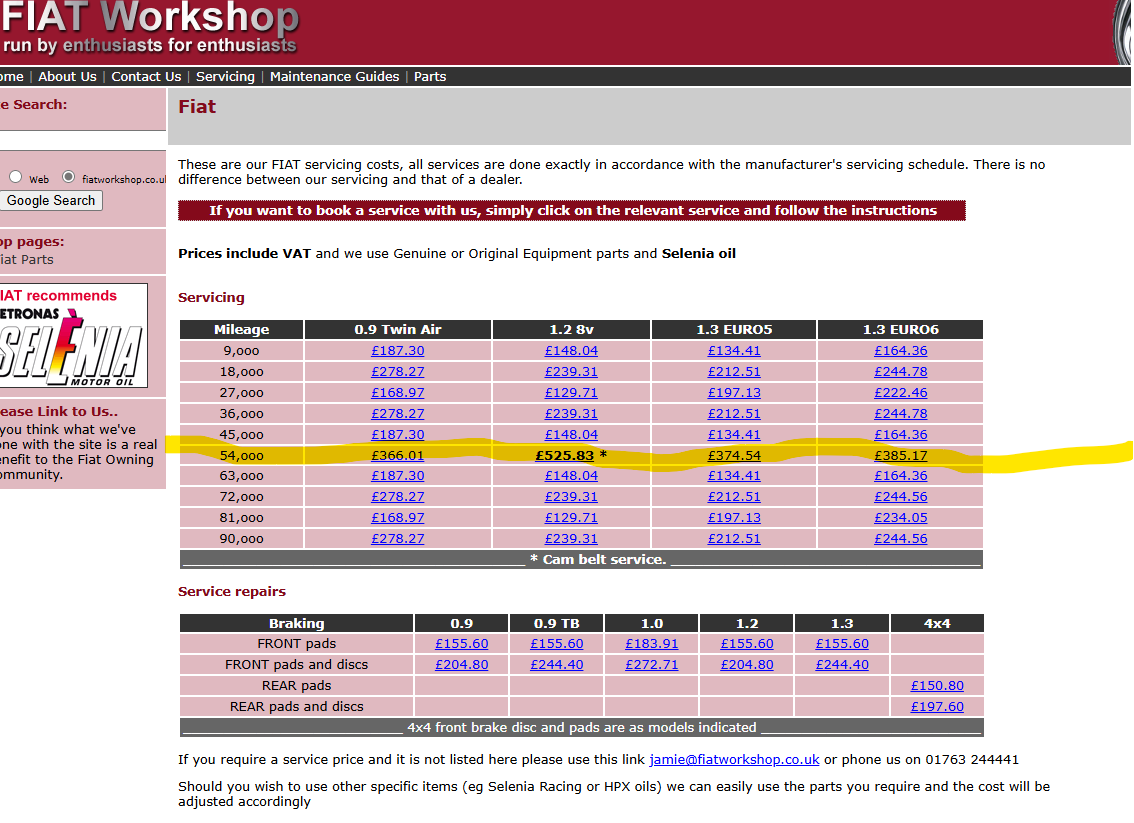Open 9,000 mile 0.9 Twin Air service price
This screenshot has width=1134, height=823.
point(398,351)
